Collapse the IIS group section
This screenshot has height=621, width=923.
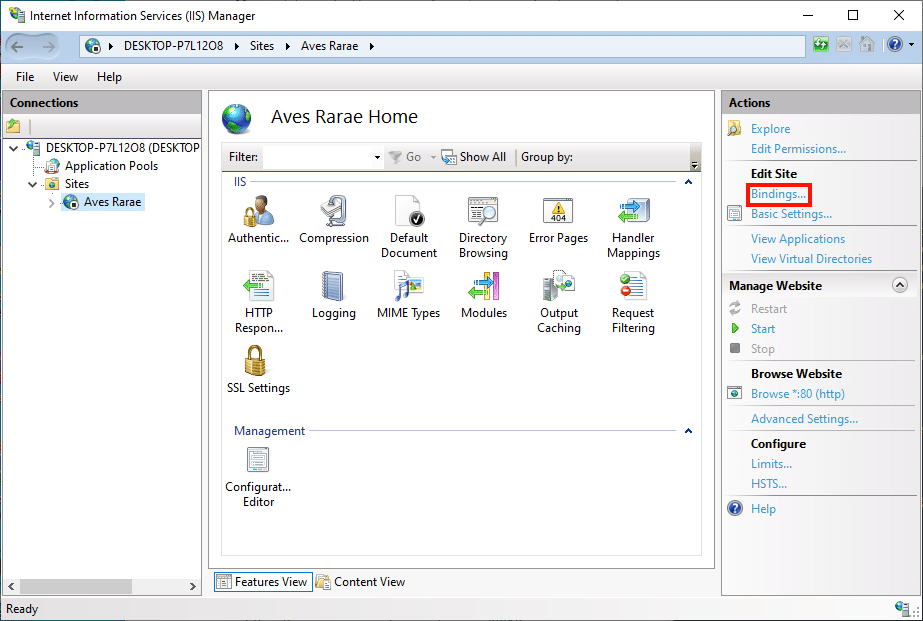(x=688, y=182)
